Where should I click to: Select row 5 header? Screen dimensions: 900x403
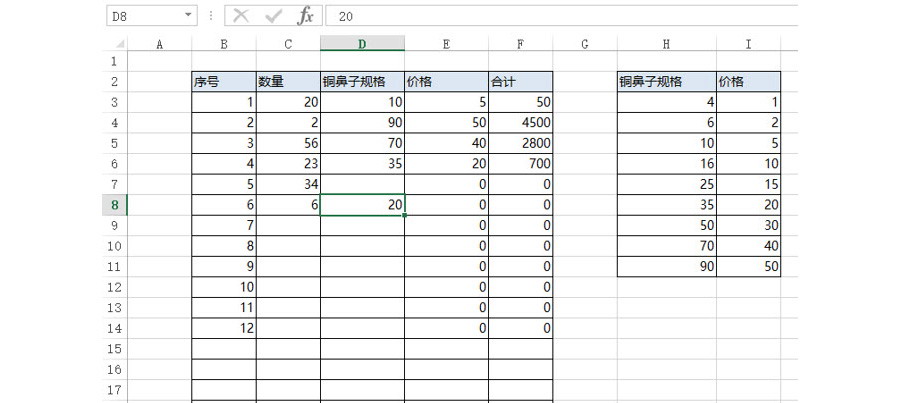tap(114, 143)
